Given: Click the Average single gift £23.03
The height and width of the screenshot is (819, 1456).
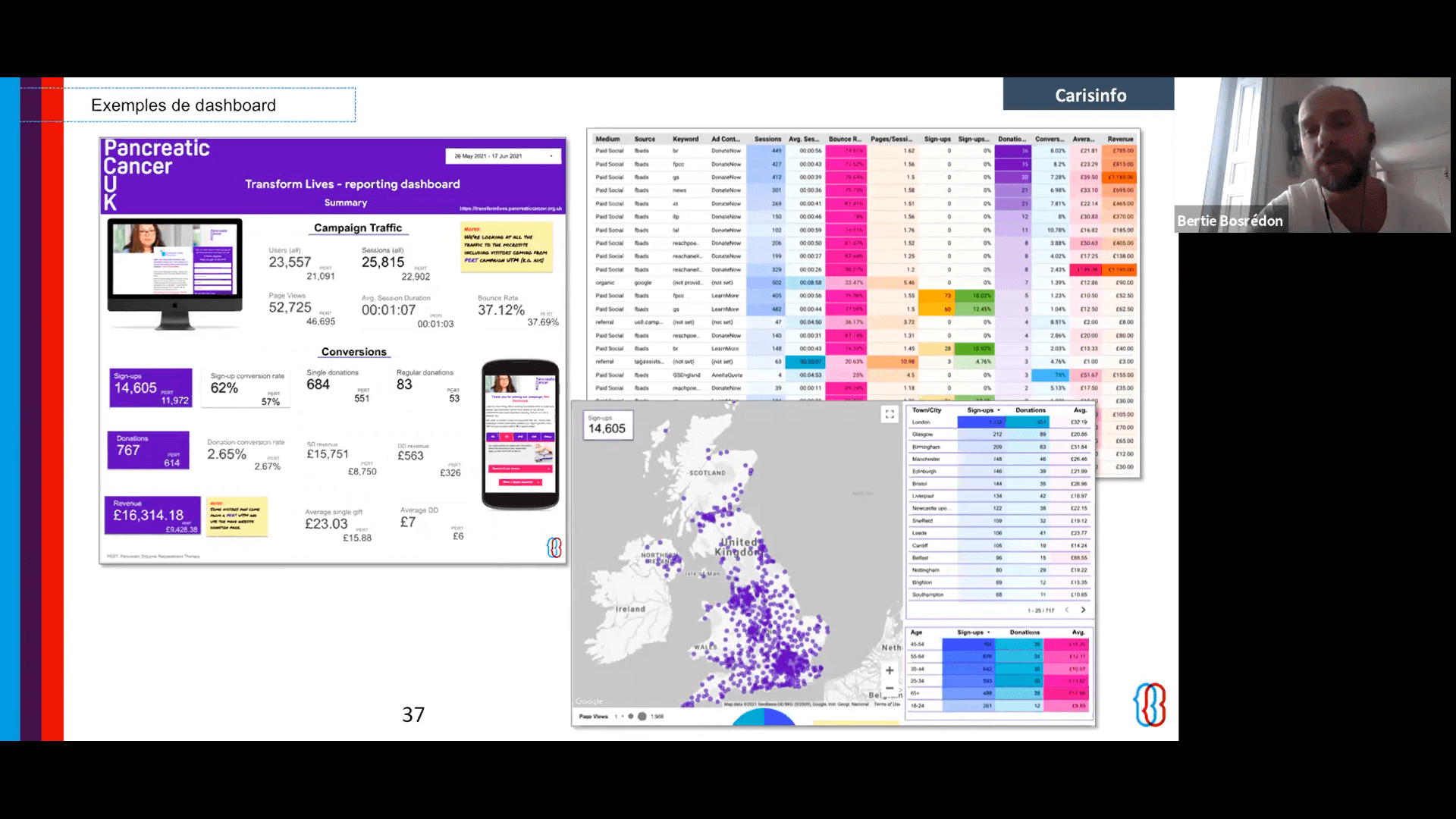Looking at the screenshot, I should pos(326,524).
